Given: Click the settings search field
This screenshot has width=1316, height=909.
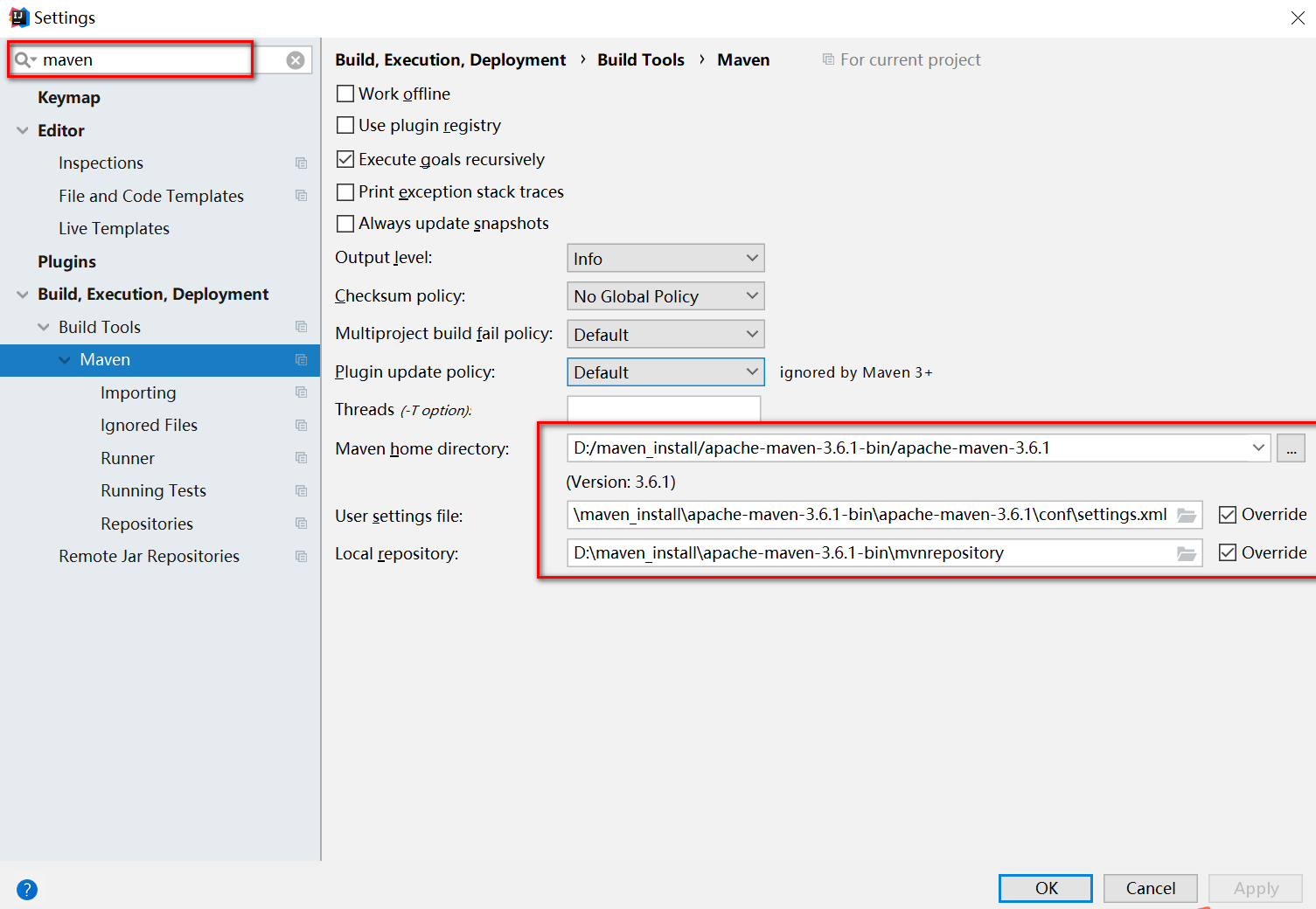Looking at the screenshot, I should [x=161, y=59].
